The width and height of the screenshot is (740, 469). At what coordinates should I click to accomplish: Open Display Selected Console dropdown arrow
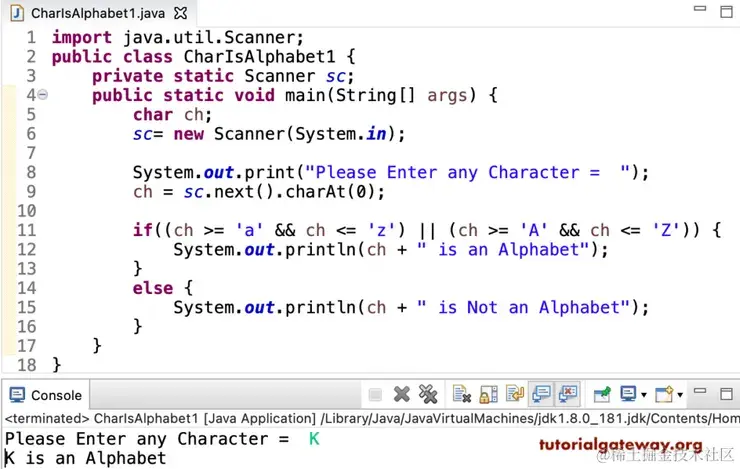644,395
